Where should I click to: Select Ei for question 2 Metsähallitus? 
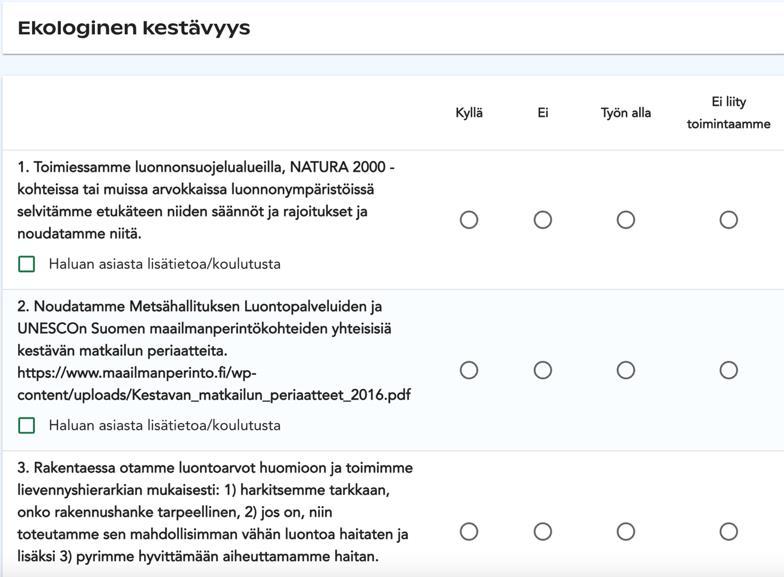(x=543, y=370)
